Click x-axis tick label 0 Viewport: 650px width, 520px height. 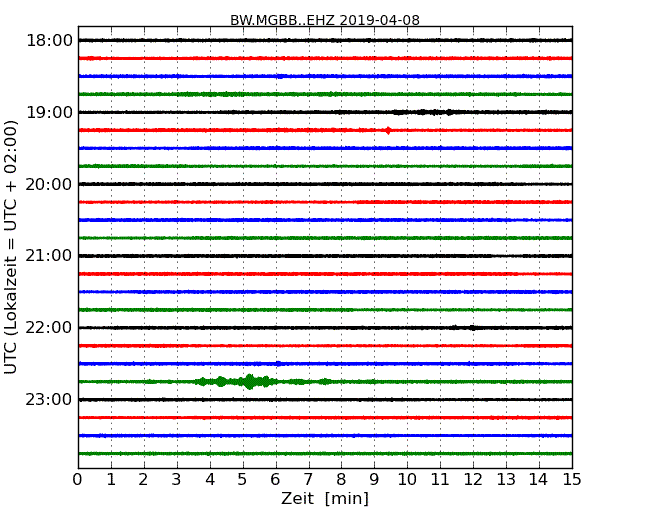pyautogui.click(x=78, y=479)
